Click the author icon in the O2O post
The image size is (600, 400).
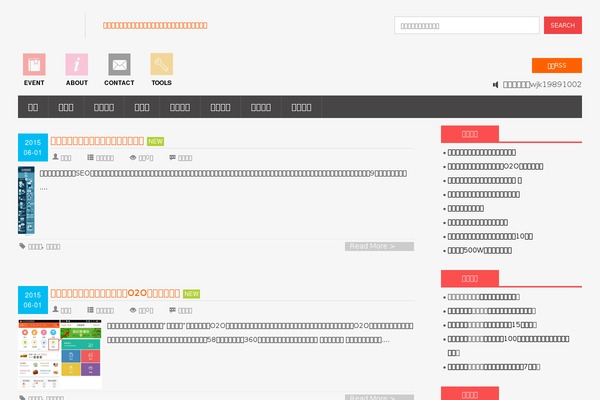pyautogui.click(x=55, y=309)
